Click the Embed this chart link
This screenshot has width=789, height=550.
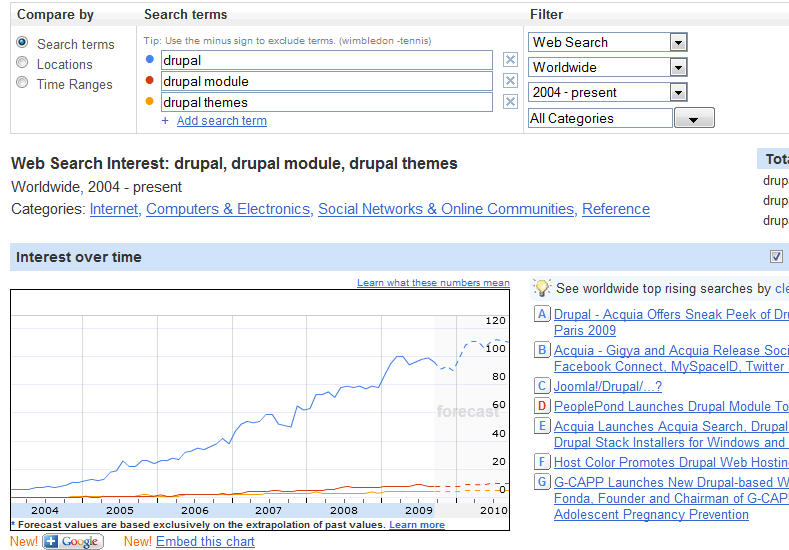tap(205, 541)
